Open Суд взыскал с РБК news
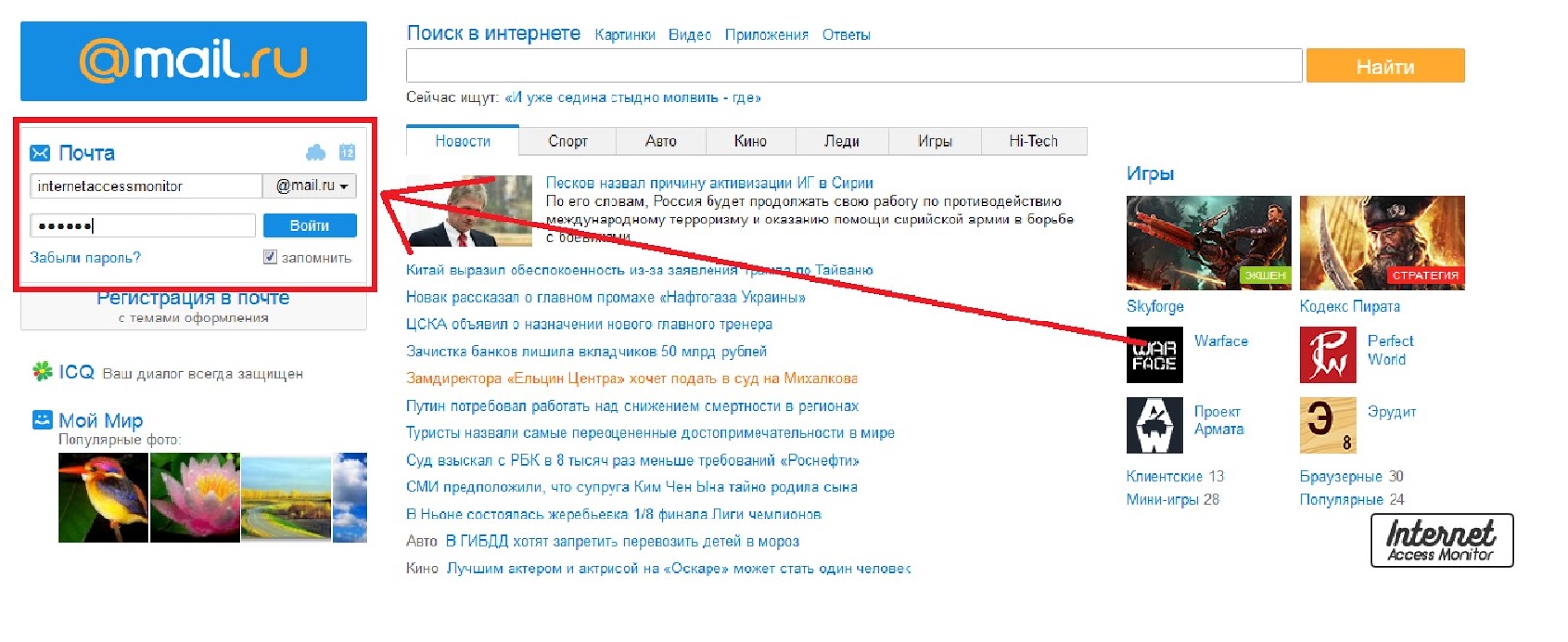Viewport: 1568px width, 642px height. (x=633, y=460)
